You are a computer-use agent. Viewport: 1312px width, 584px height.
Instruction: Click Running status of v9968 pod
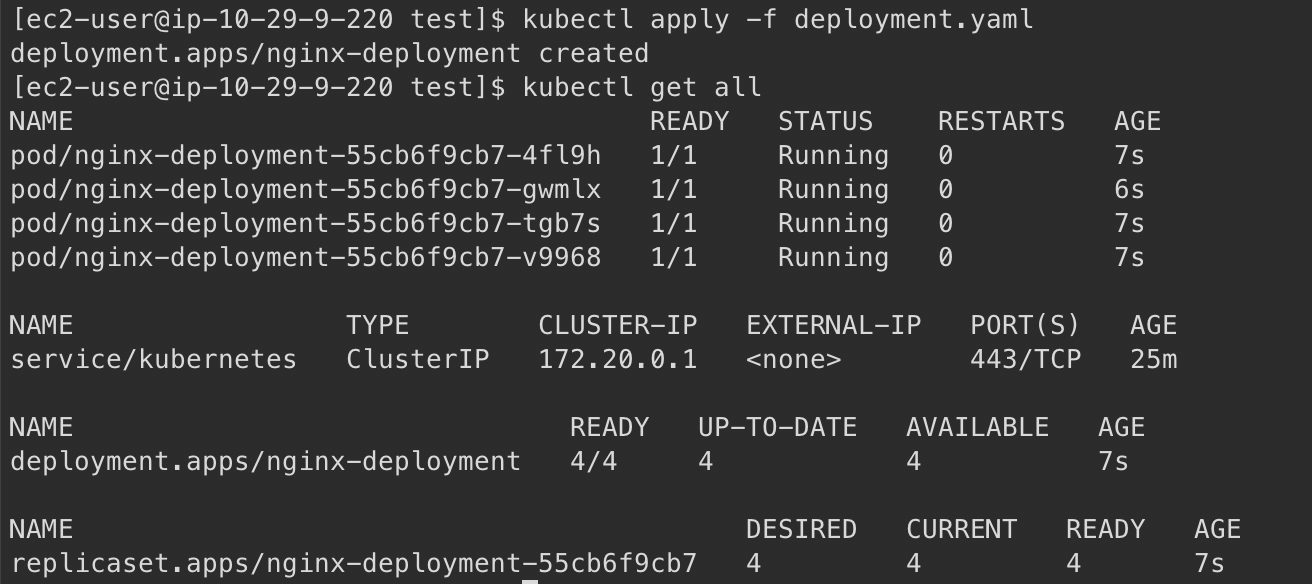[833, 257]
